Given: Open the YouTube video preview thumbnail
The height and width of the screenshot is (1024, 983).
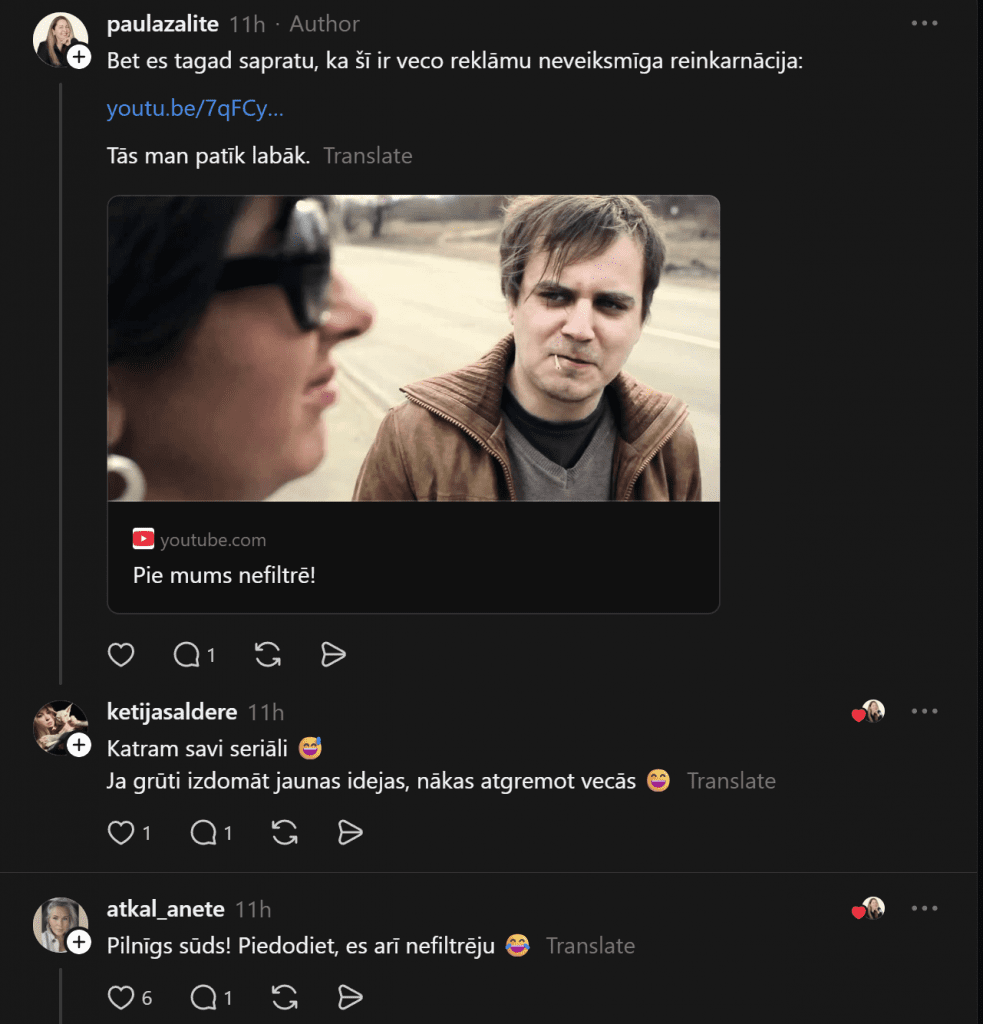Looking at the screenshot, I should (x=413, y=348).
